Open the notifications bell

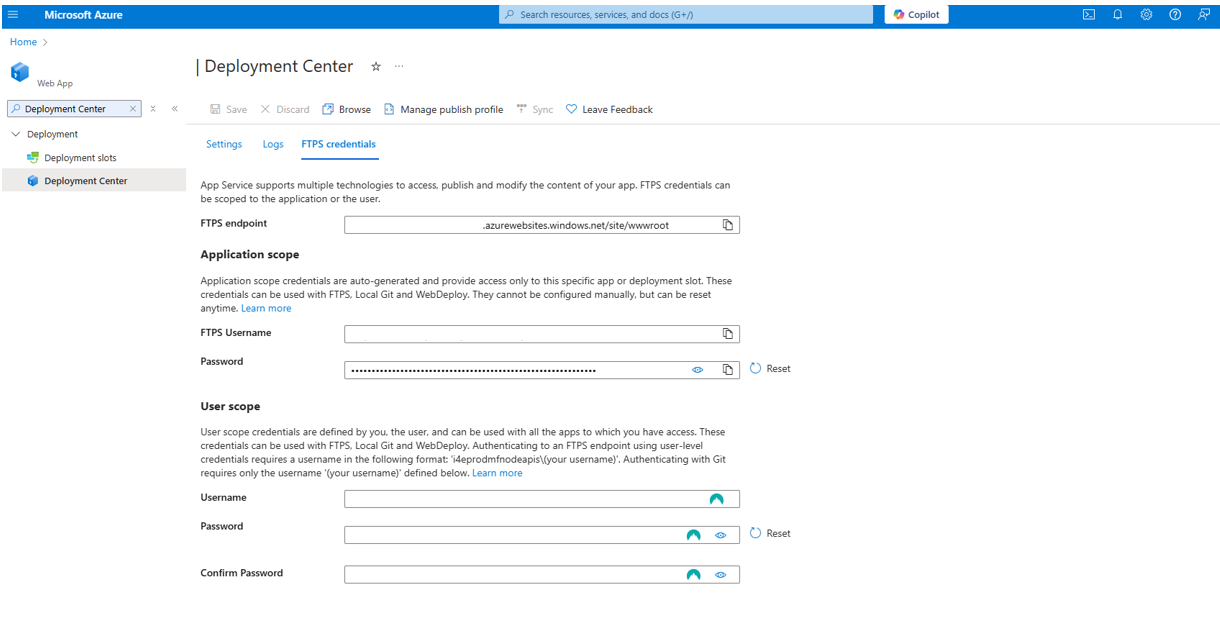click(1118, 15)
